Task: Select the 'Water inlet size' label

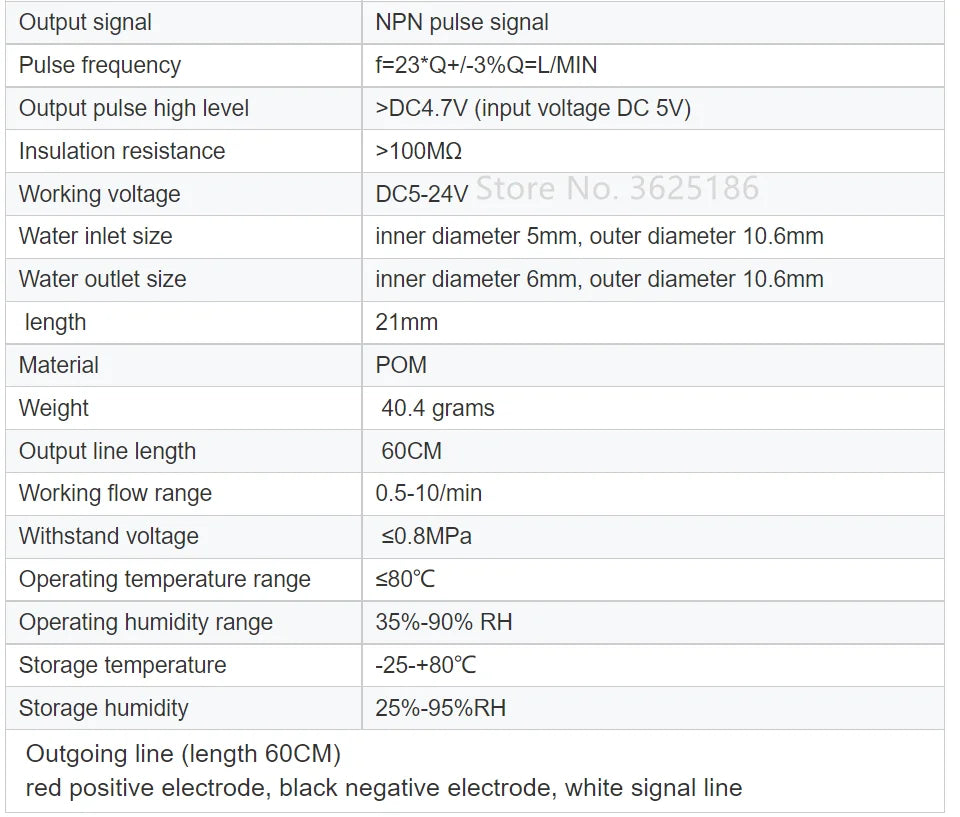Action: click(96, 236)
